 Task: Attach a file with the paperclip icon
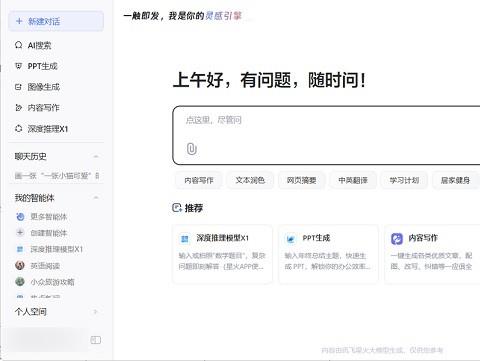point(191,149)
